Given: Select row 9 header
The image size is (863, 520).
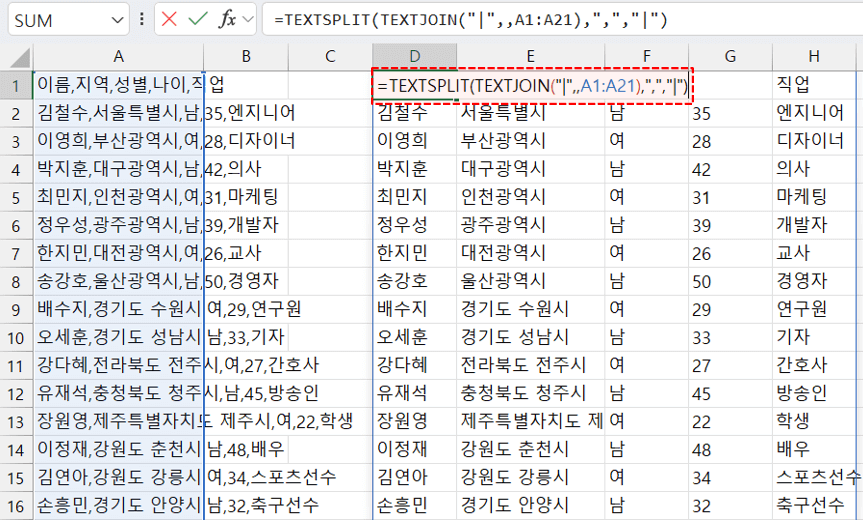Looking at the screenshot, I should pos(16,310).
